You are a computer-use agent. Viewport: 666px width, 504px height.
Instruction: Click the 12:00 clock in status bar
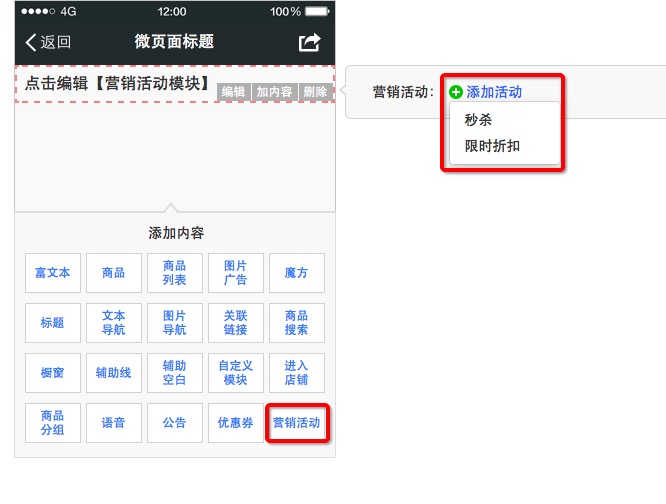(172, 11)
